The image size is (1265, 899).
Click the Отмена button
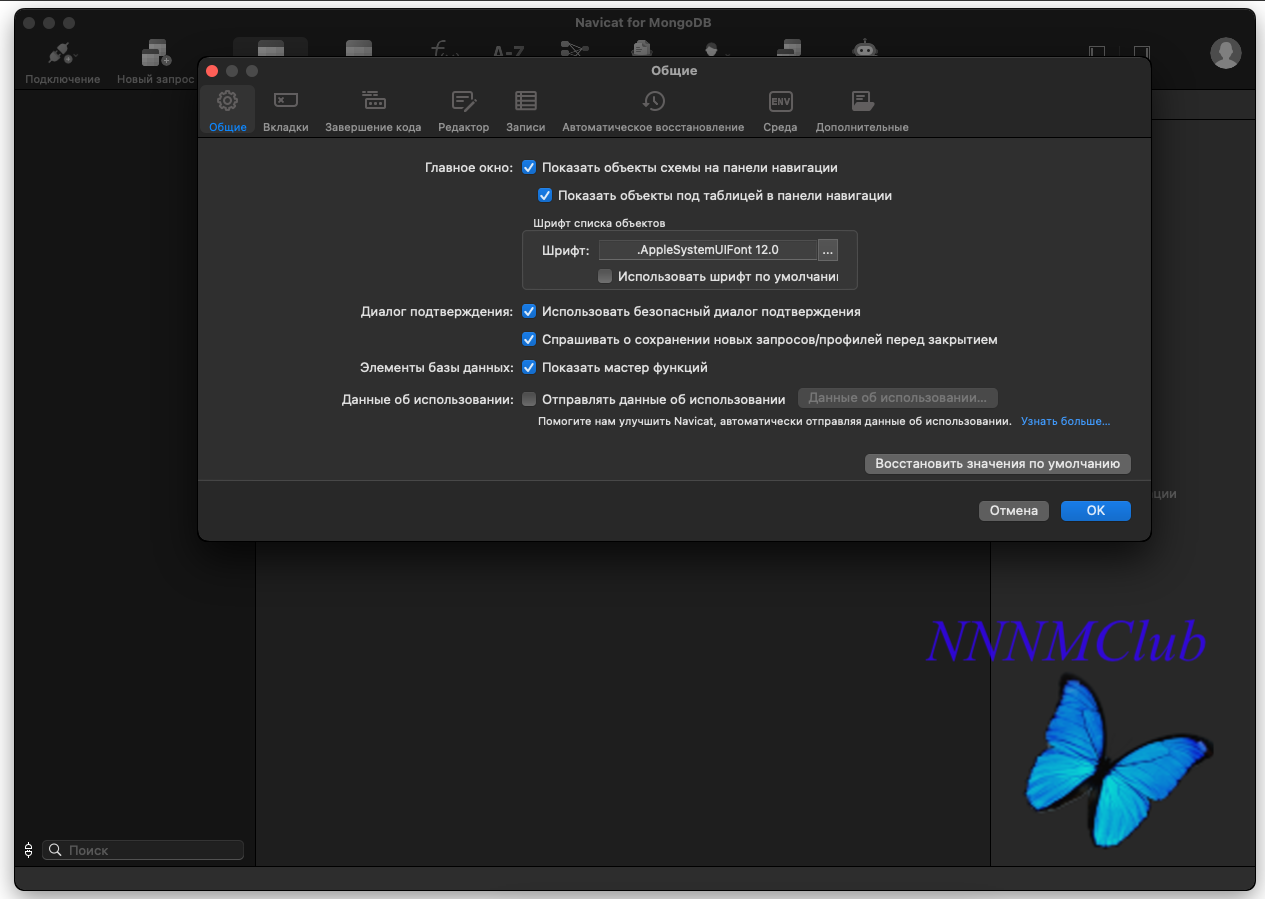1014,511
